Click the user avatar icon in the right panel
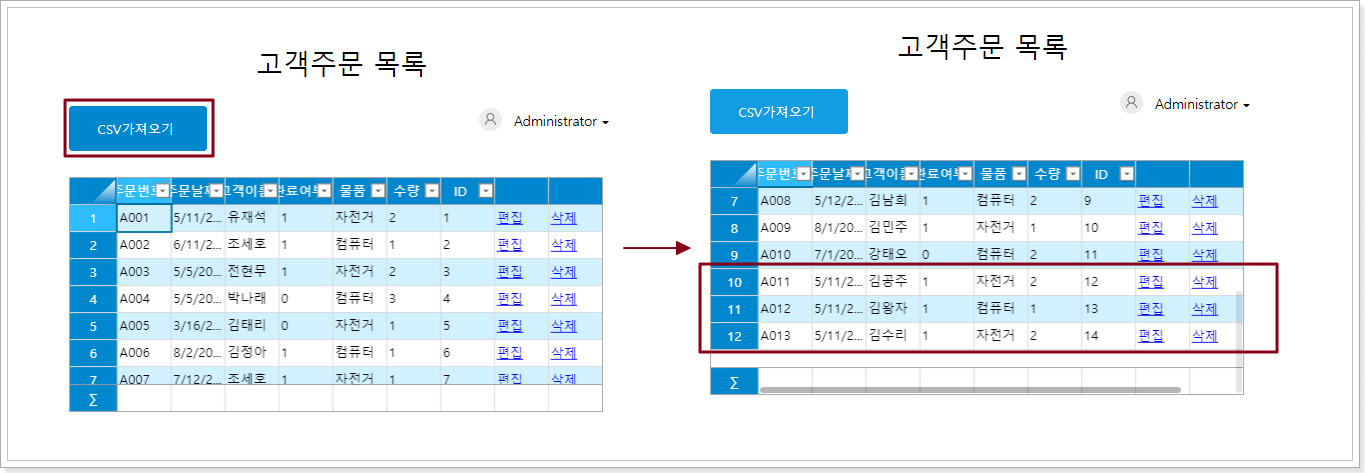Screen dimensions: 1365x473 click(x=1131, y=103)
